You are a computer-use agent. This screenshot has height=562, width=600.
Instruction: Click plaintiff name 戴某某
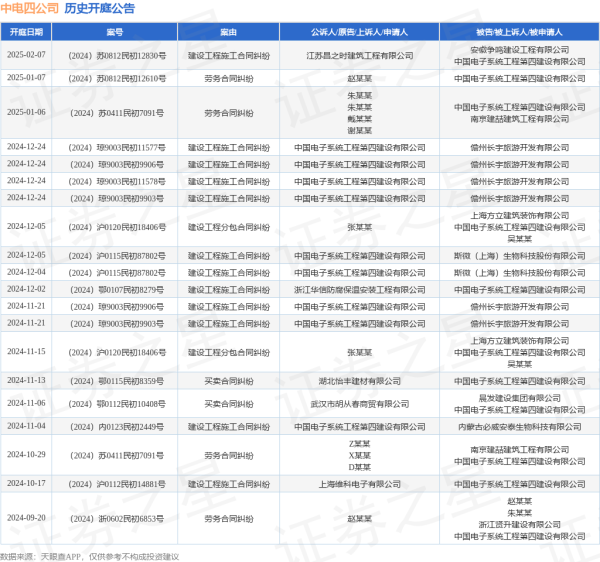360,119
